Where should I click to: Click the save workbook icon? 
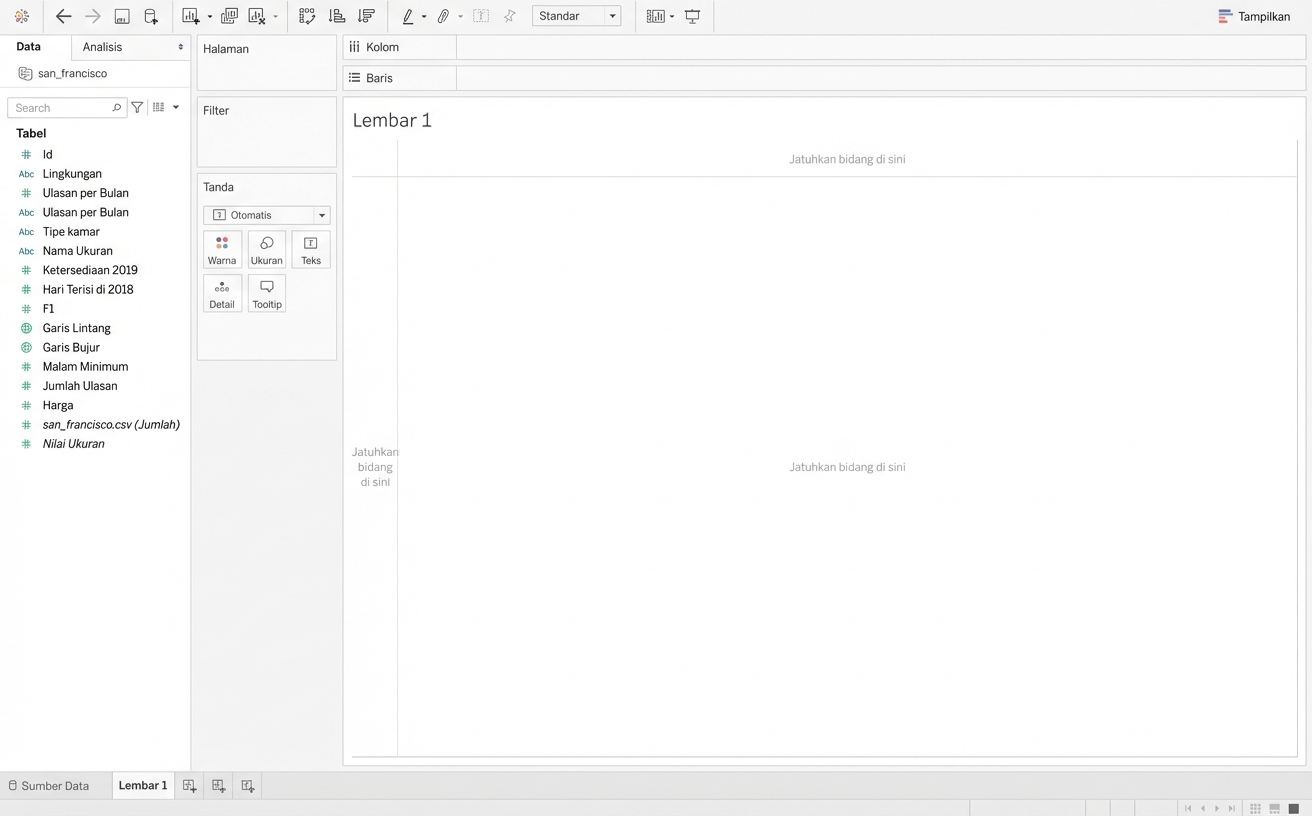click(122, 16)
